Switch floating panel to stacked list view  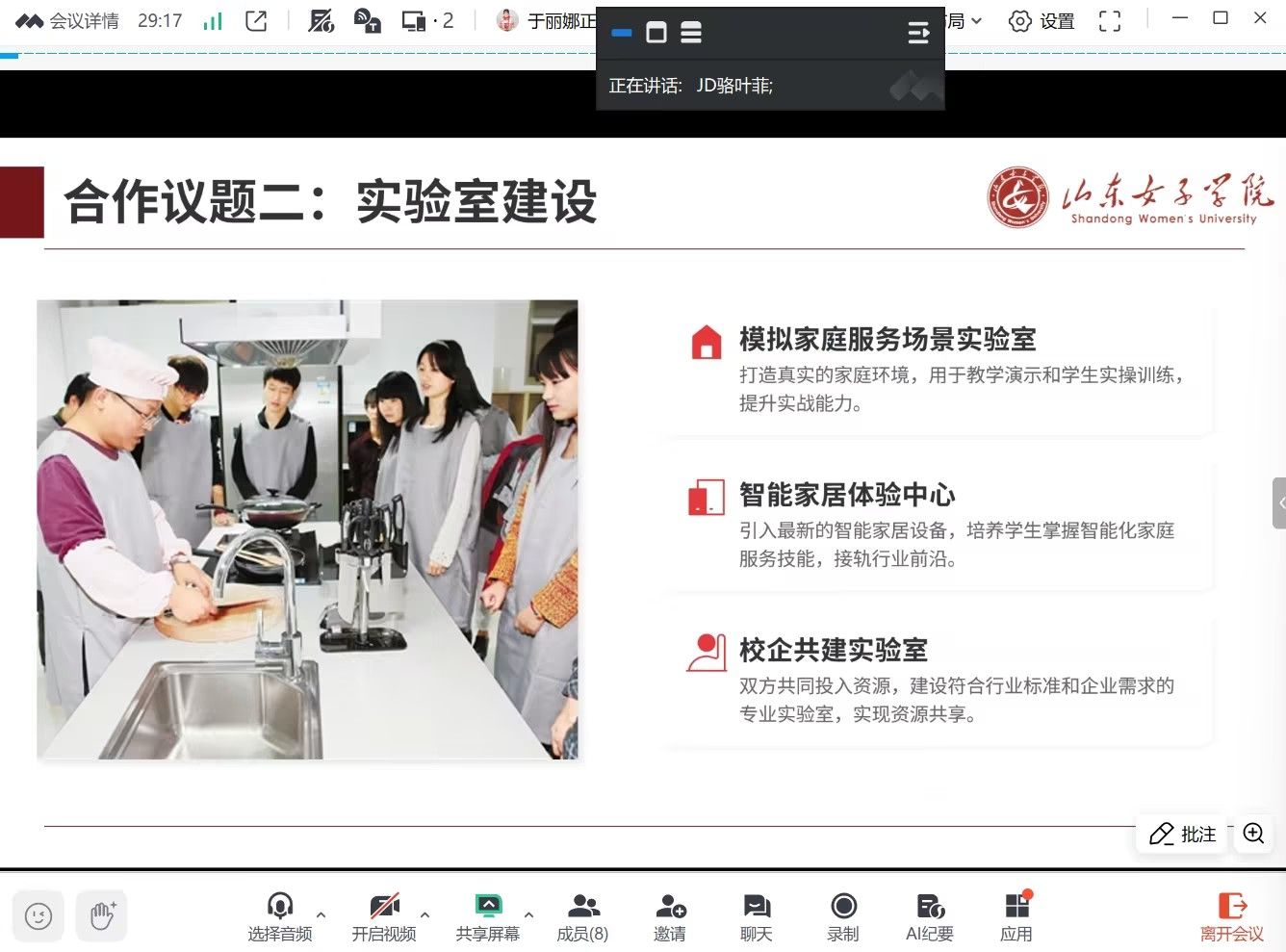click(x=691, y=33)
